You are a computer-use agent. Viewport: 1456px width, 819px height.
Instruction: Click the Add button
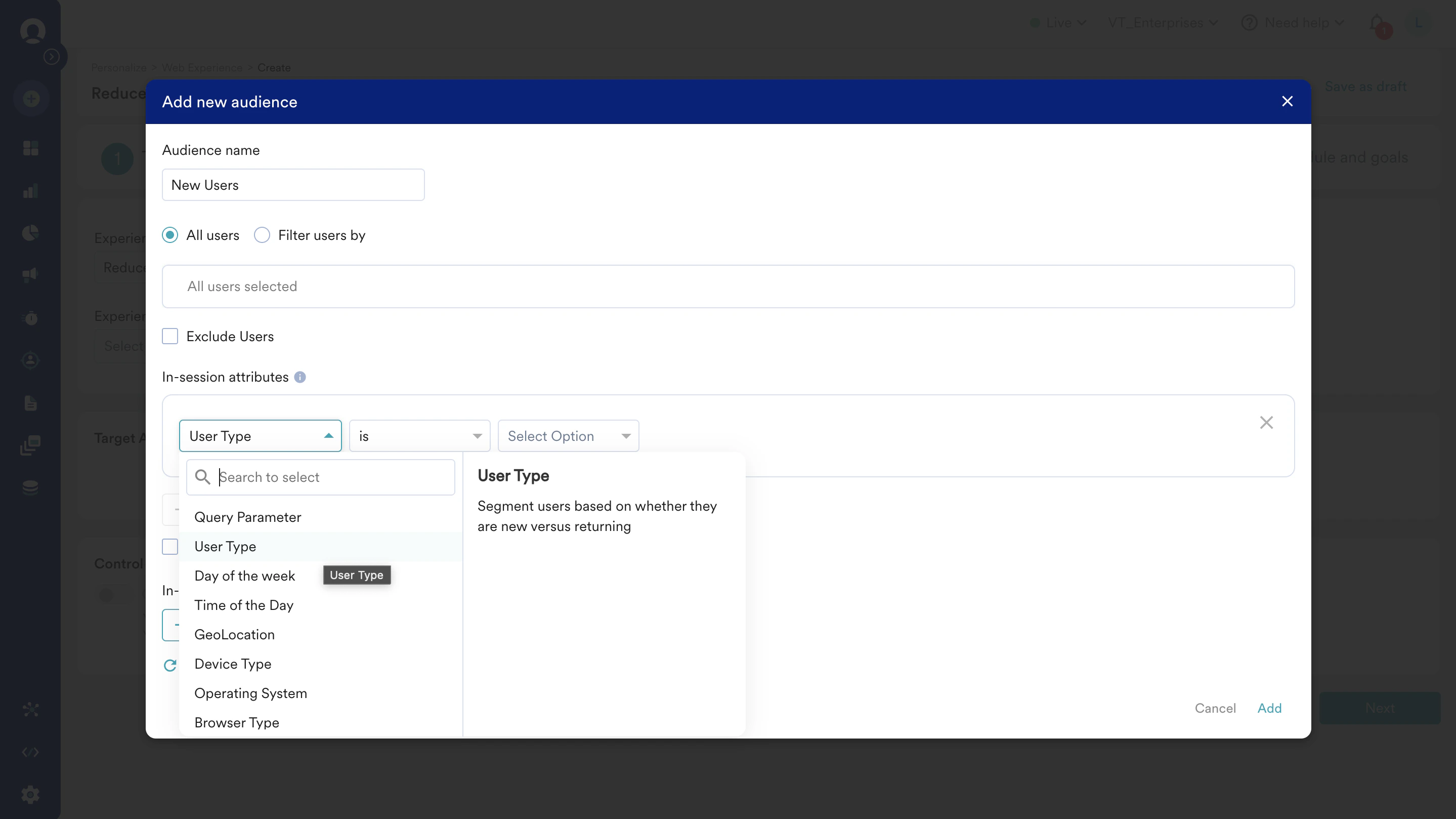point(1269,708)
